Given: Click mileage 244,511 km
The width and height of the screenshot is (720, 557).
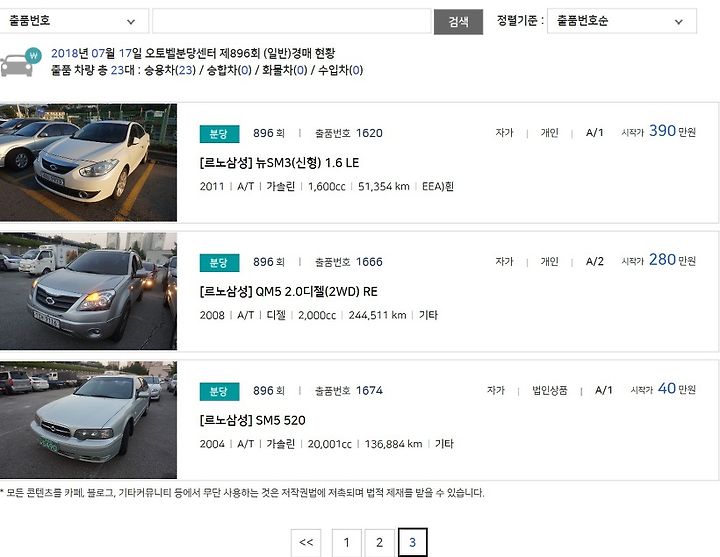Looking at the screenshot, I should coord(377,315).
